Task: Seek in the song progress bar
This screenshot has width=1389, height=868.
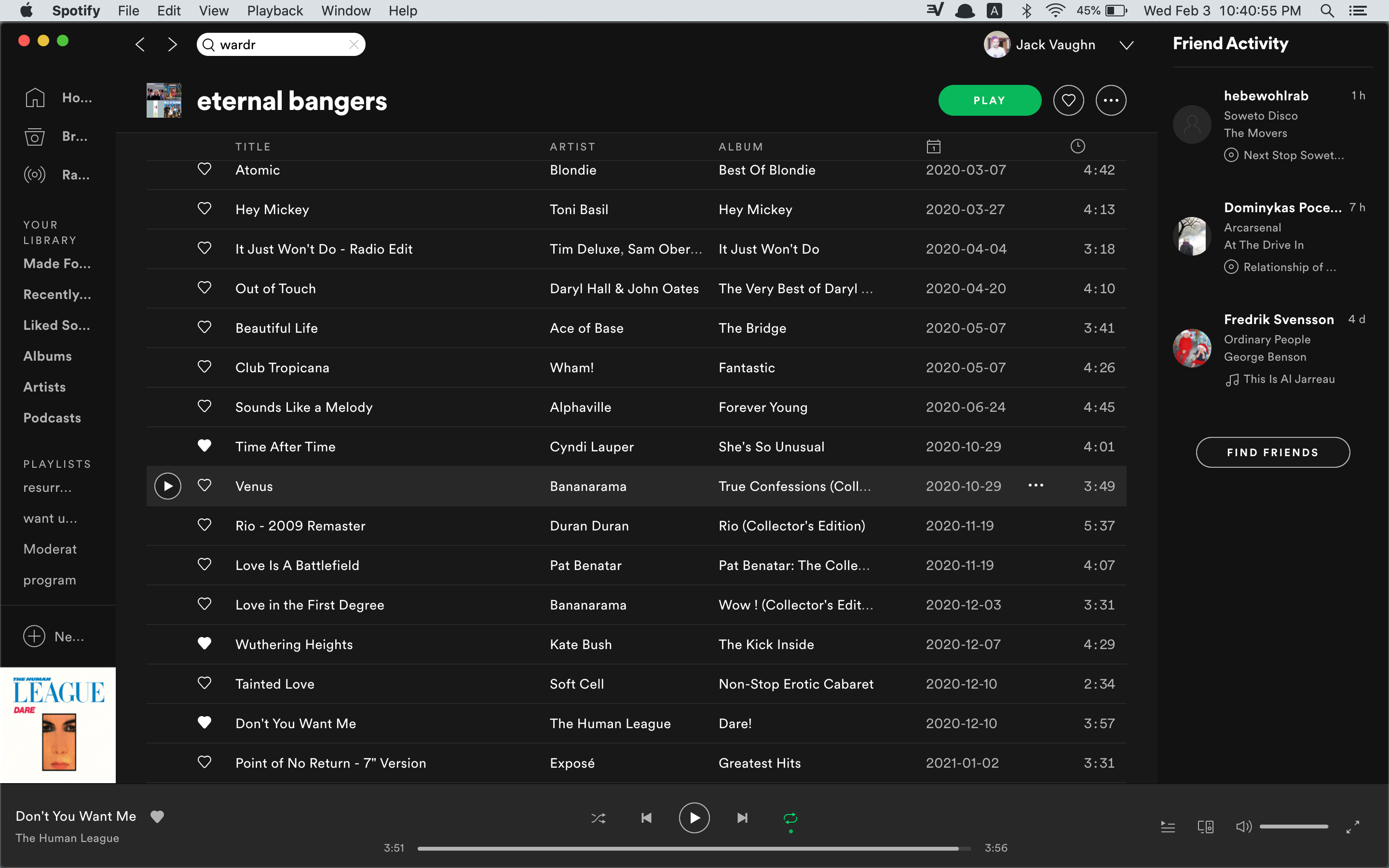Action: pos(694,848)
